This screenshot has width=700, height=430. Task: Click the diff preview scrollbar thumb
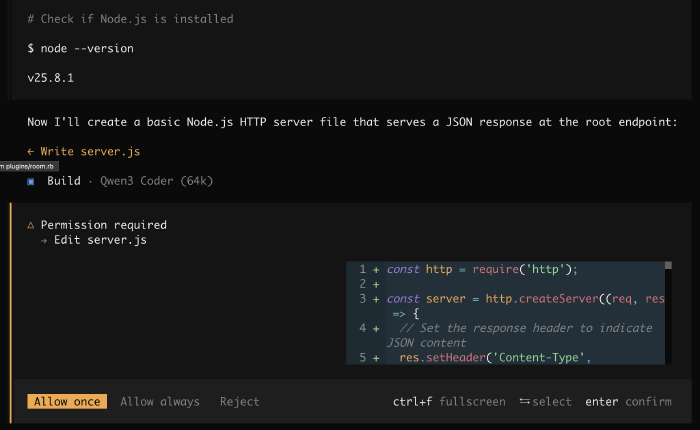(668, 265)
